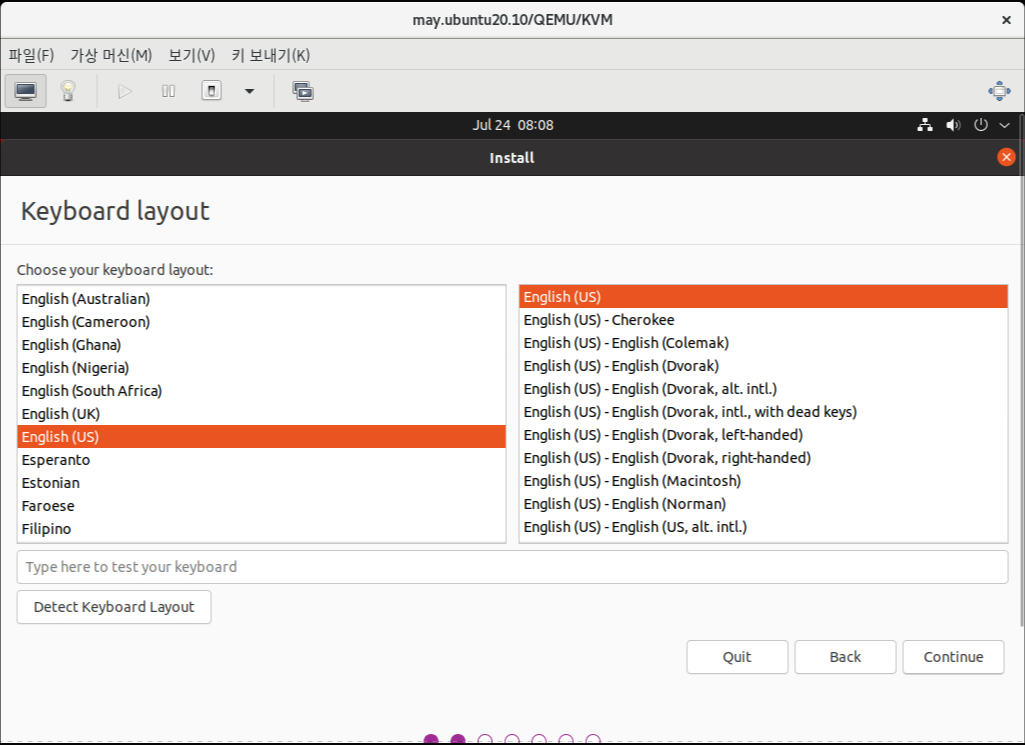Select English (US) - Cherokee variant
The image size is (1025, 745).
tap(764, 320)
